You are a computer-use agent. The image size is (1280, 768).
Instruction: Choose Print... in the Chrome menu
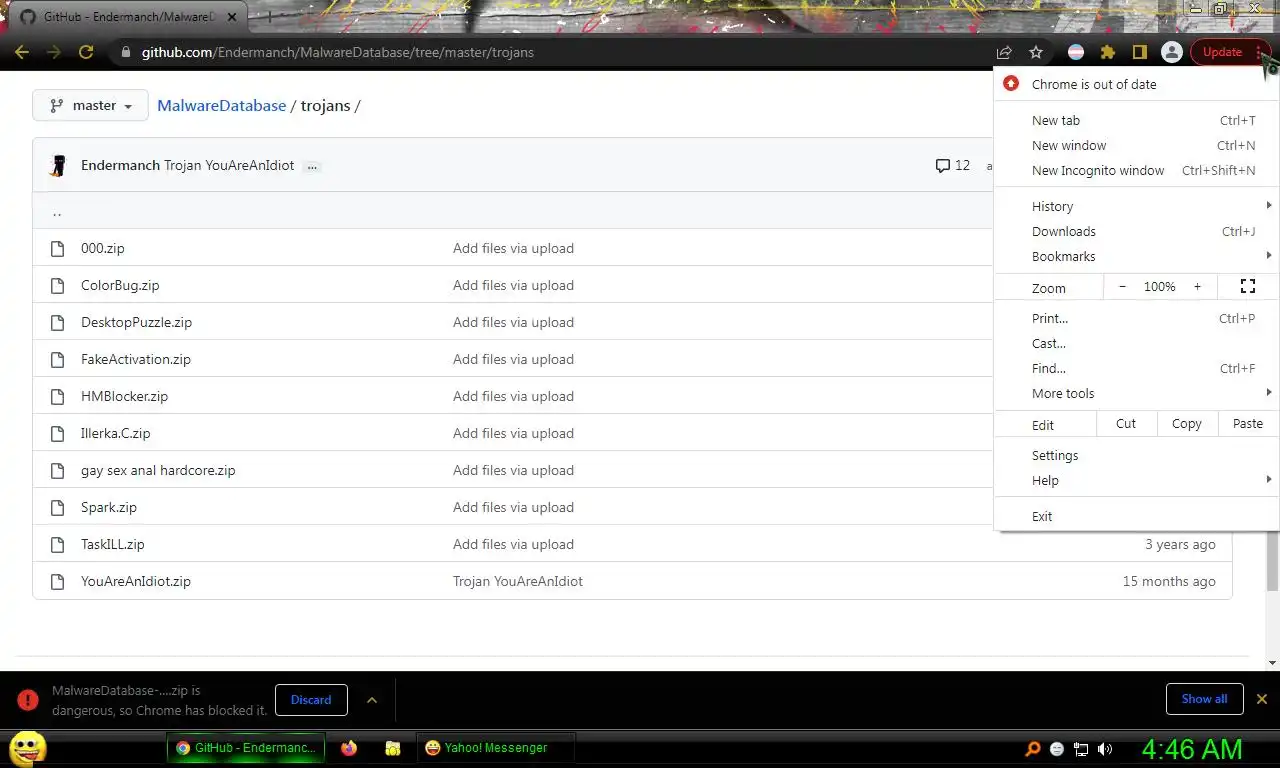tap(1136, 318)
